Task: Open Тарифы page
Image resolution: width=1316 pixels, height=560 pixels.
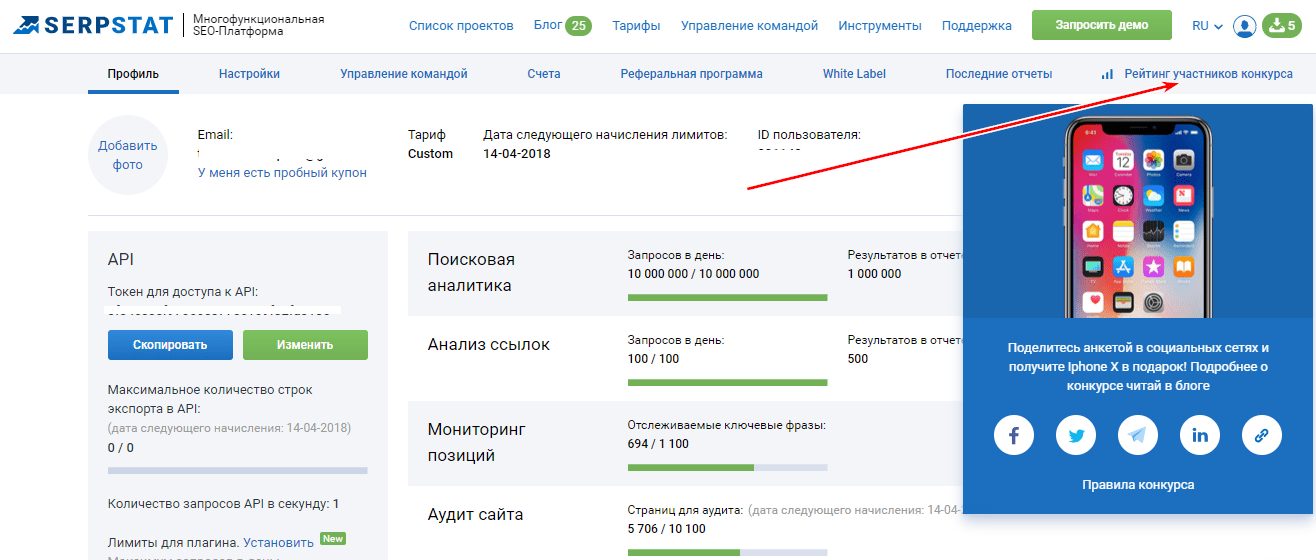Action: click(636, 26)
